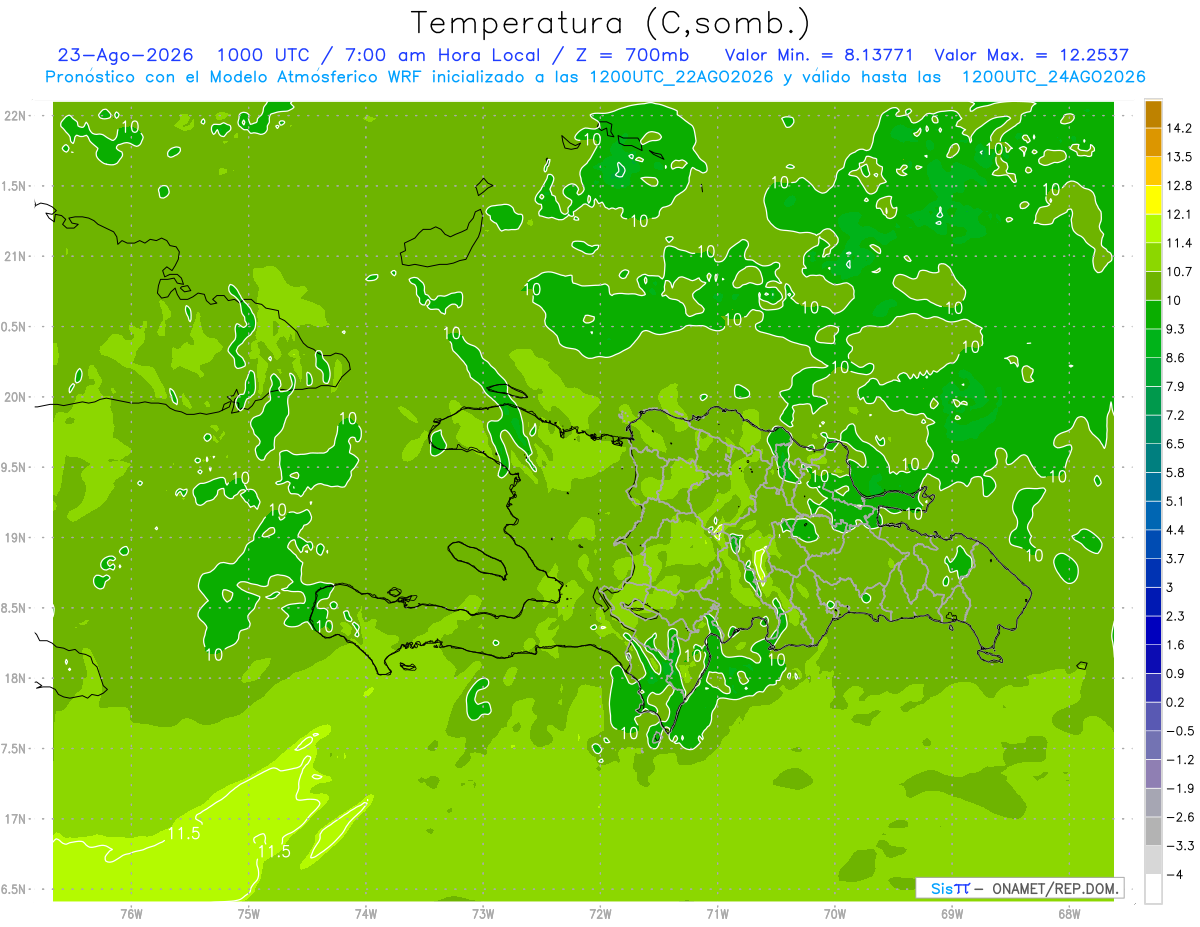The image size is (1200, 927).
Task: Click the "21N" latitude axis label
Action: point(15,256)
